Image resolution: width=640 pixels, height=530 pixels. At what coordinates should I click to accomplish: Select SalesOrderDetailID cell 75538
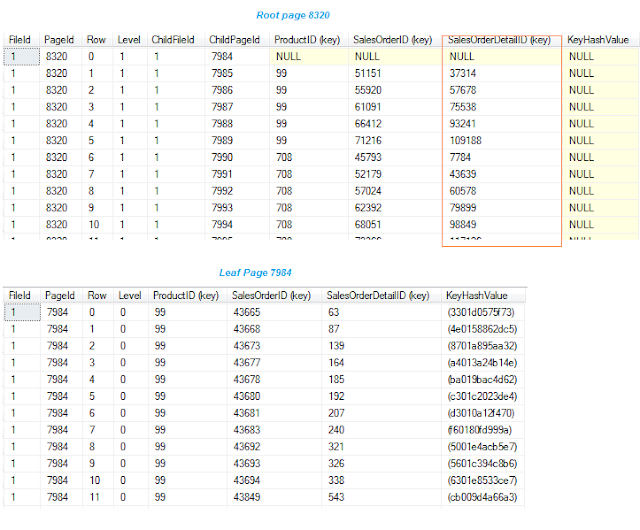click(502, 107)
